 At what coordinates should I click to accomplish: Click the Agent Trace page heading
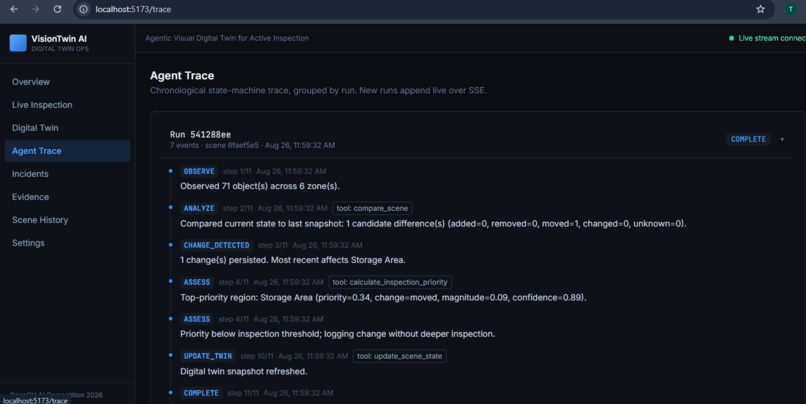(x=182, y=76)
